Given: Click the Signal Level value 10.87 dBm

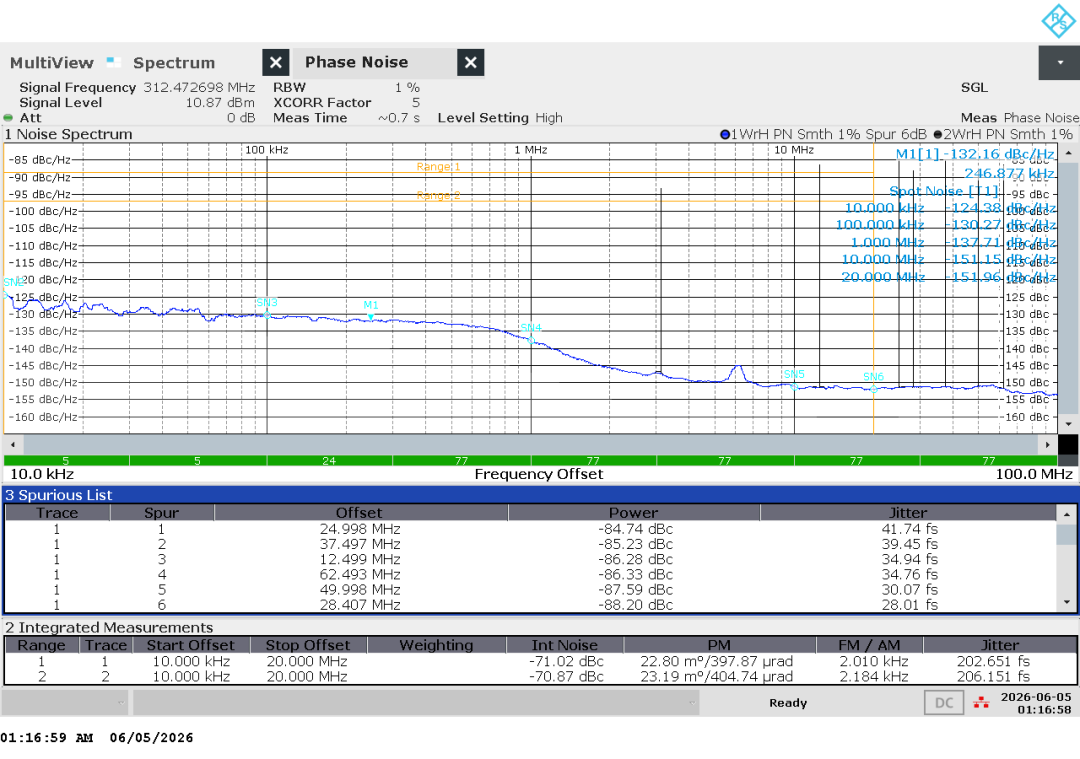Looking at the screenshot, I should click(x=220, y=103).
